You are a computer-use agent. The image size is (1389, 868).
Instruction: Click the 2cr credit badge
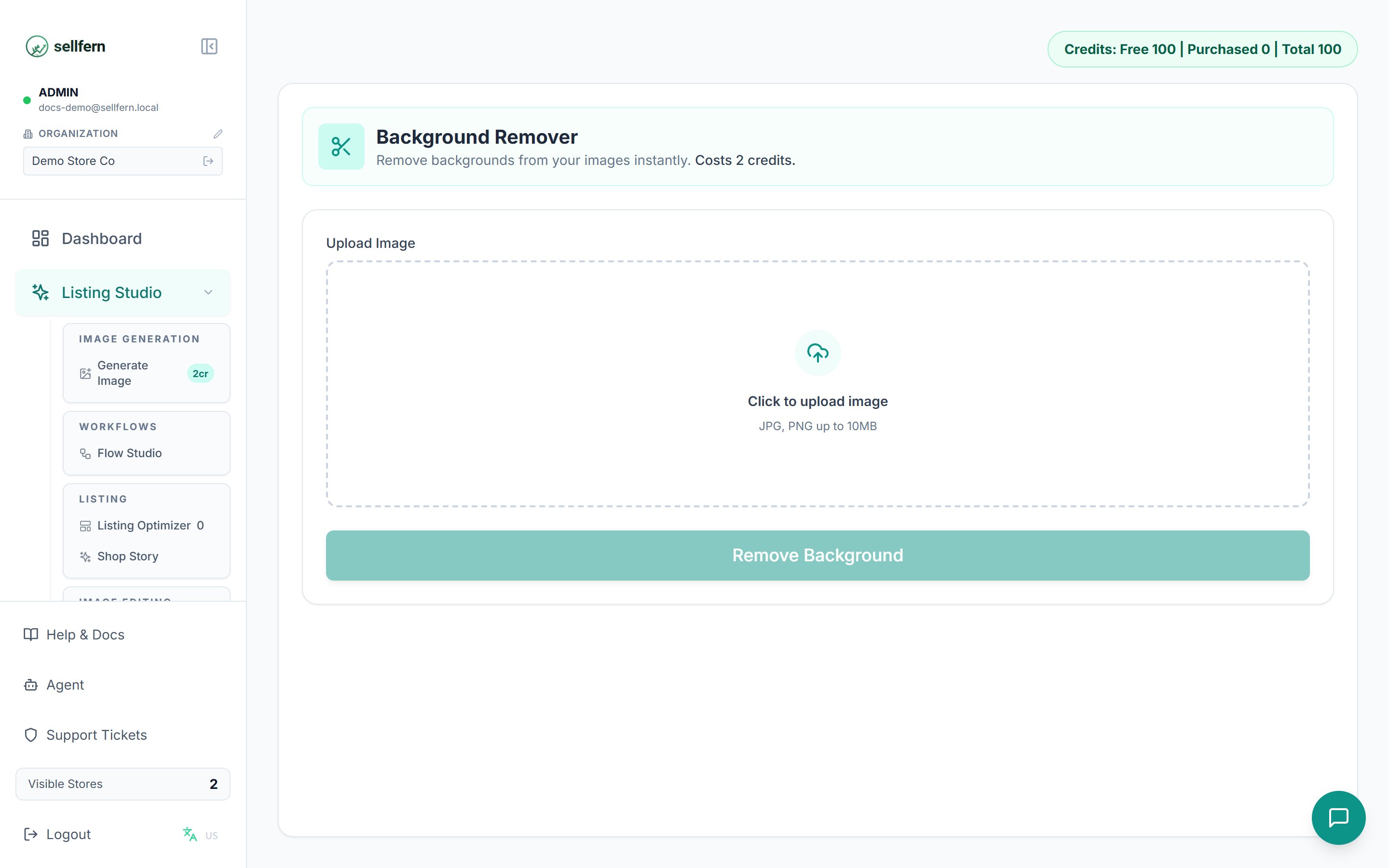pos(200,373)
